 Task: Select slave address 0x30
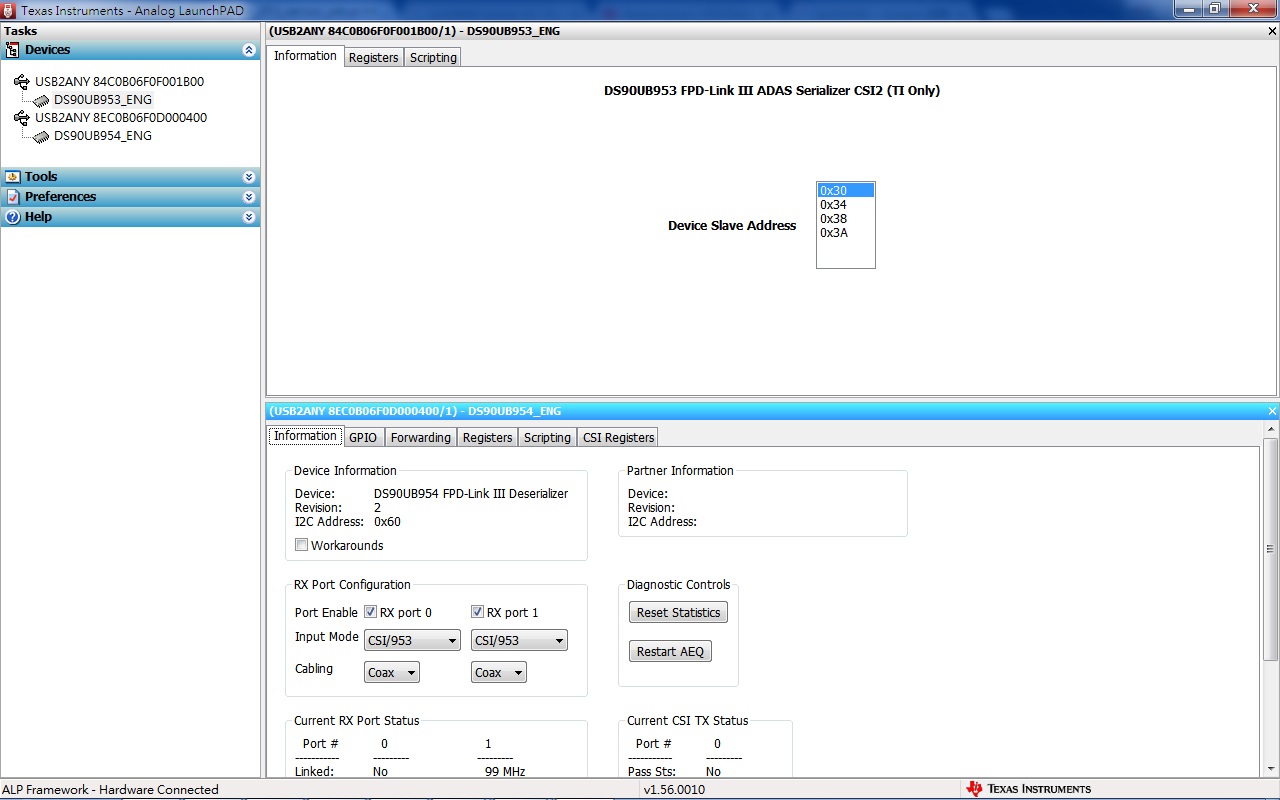click(846, 190)
